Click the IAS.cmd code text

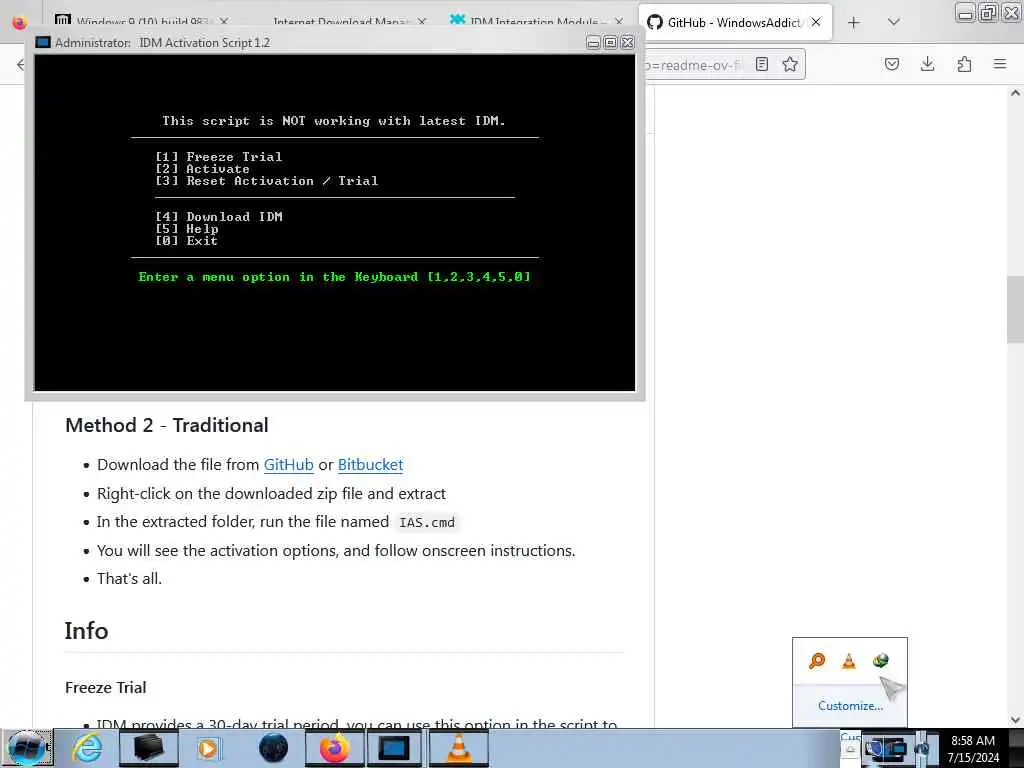(x=426, y=522)
